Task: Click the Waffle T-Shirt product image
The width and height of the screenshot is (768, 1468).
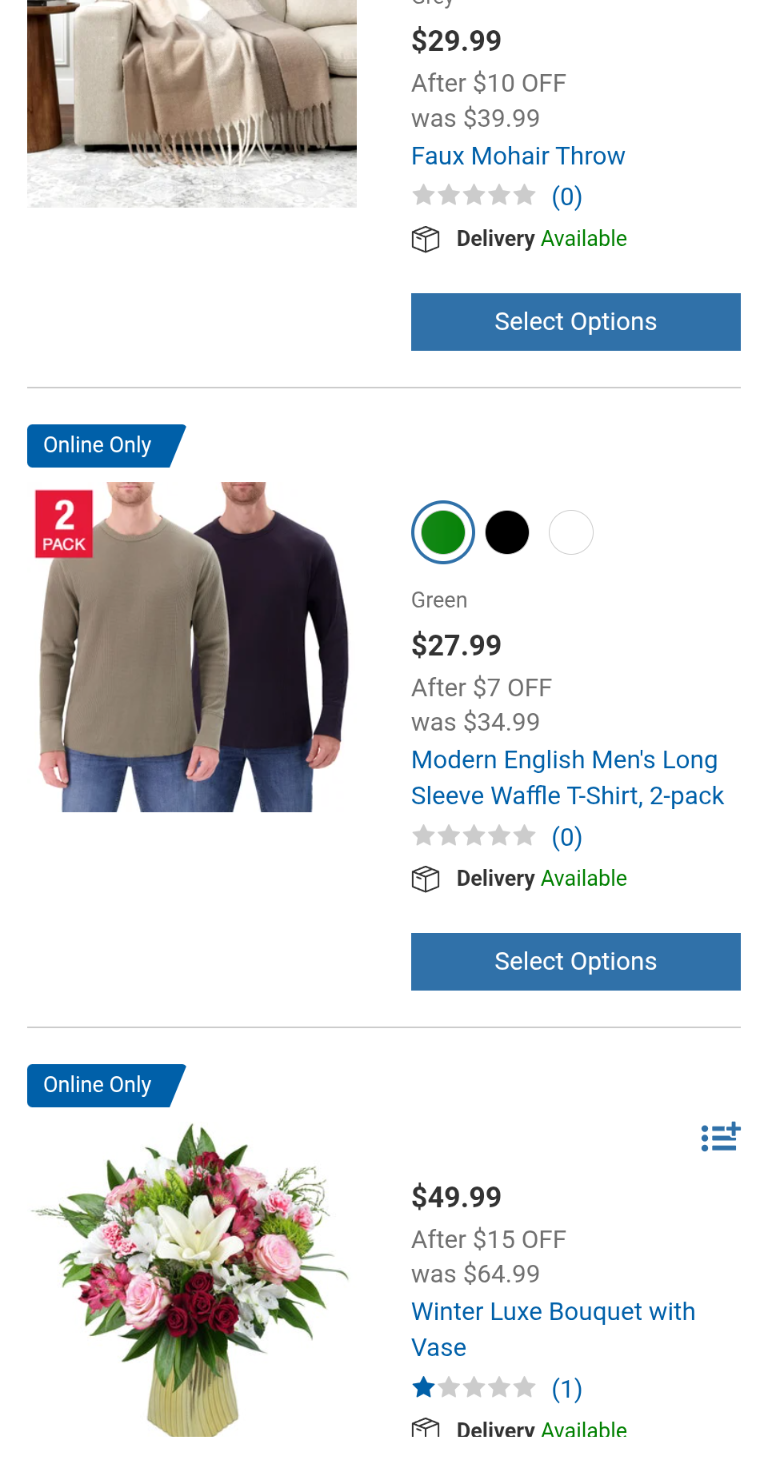Action: pos(192,647)
